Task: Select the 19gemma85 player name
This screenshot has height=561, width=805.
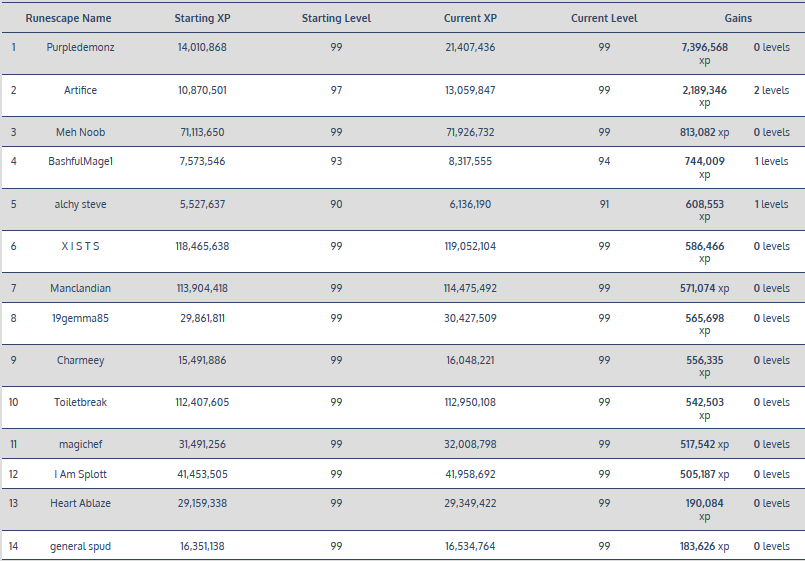Action: click(80, 318)
